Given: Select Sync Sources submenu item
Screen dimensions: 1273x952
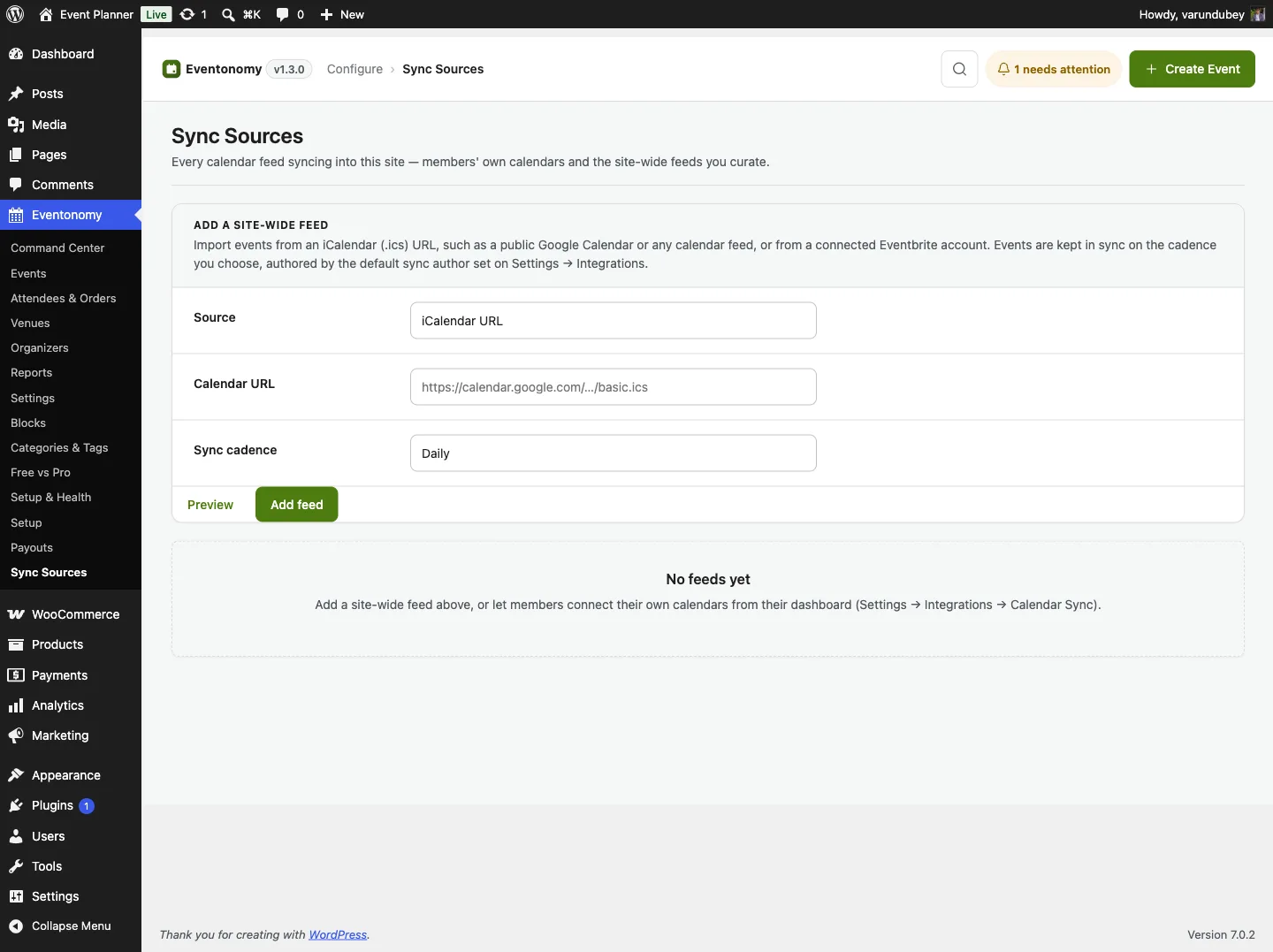Looking at the screenshot, I should (49, 573).
